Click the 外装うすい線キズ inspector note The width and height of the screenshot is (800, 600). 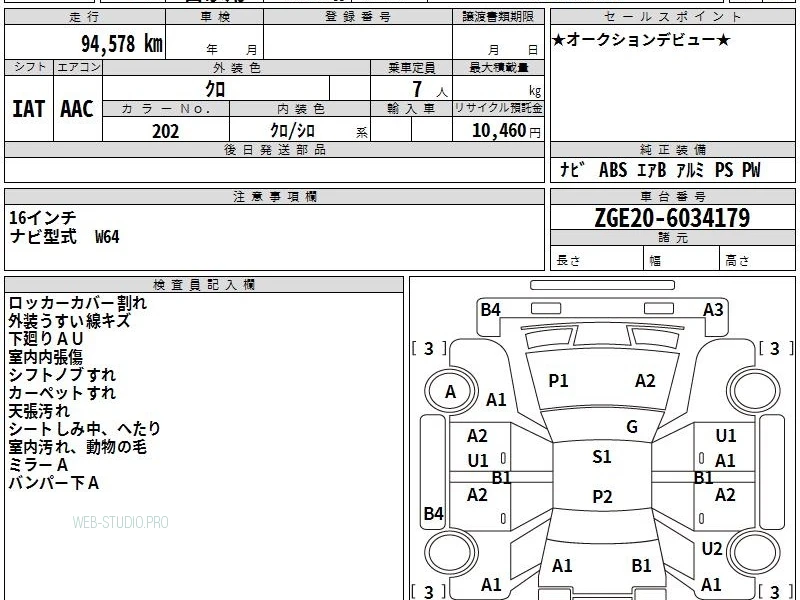coord(70,321)
